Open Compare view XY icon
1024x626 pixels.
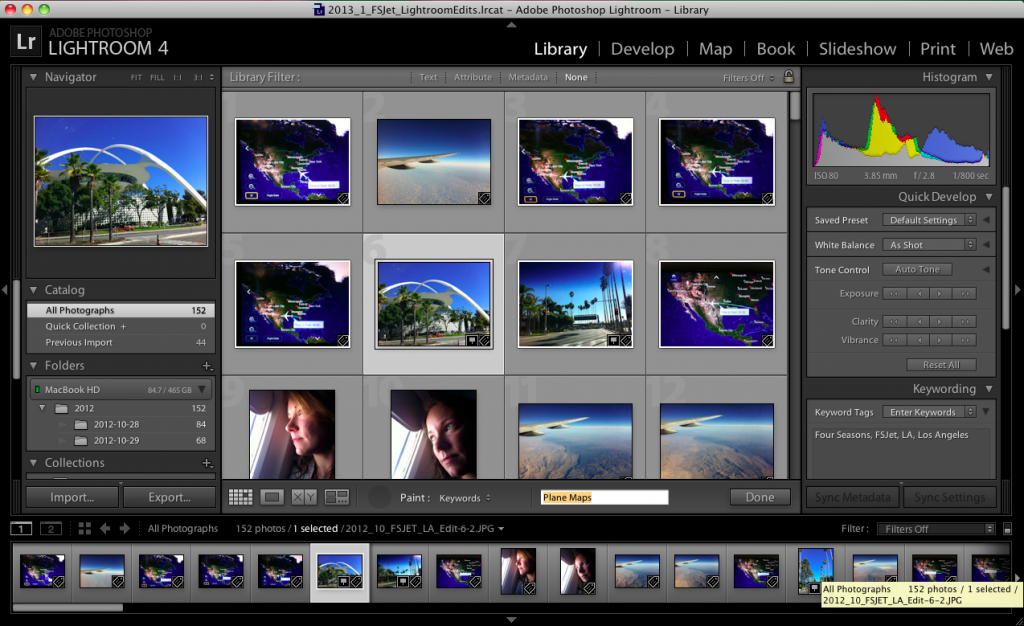(x=304, y=497)
